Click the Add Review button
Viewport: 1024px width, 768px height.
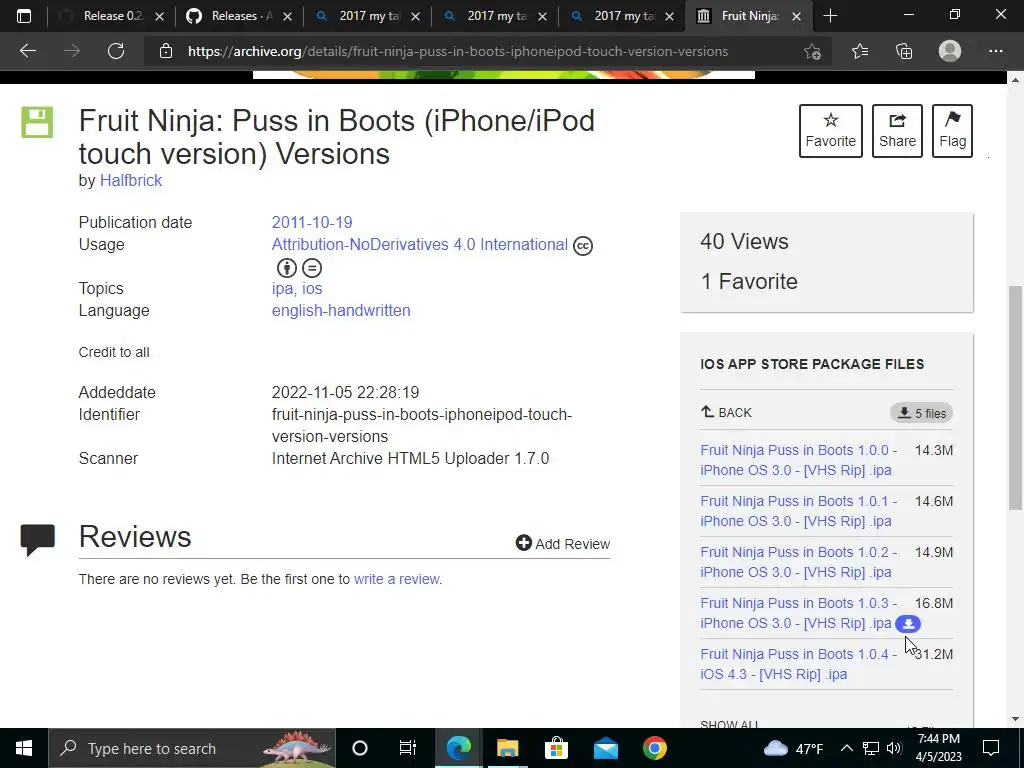(563, 543)
